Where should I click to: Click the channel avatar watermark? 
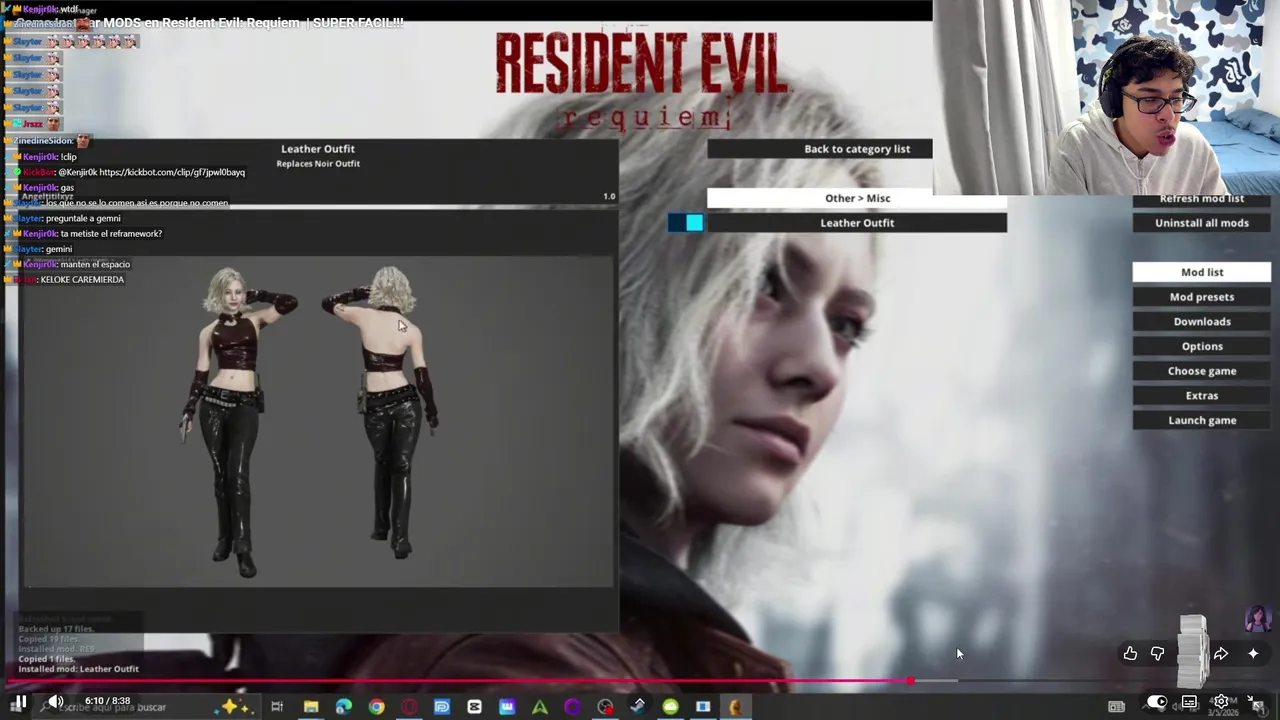point(1258,619)
